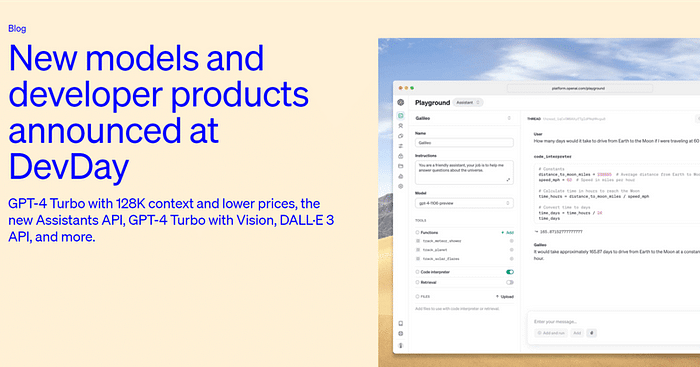Open the Usage chart icon in sidebar

click(400, 176)
